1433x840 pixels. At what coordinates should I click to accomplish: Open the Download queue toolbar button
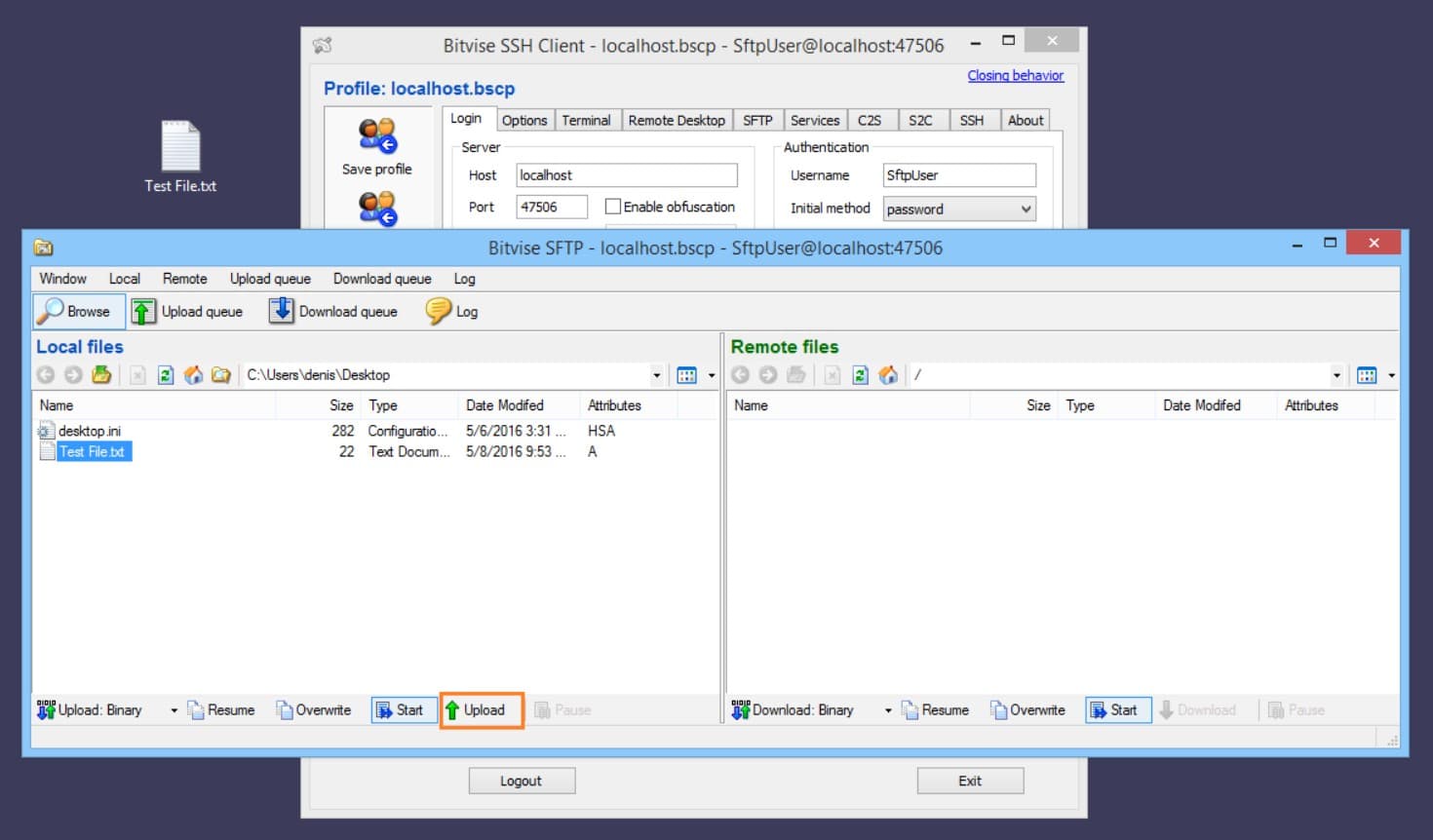333,311
